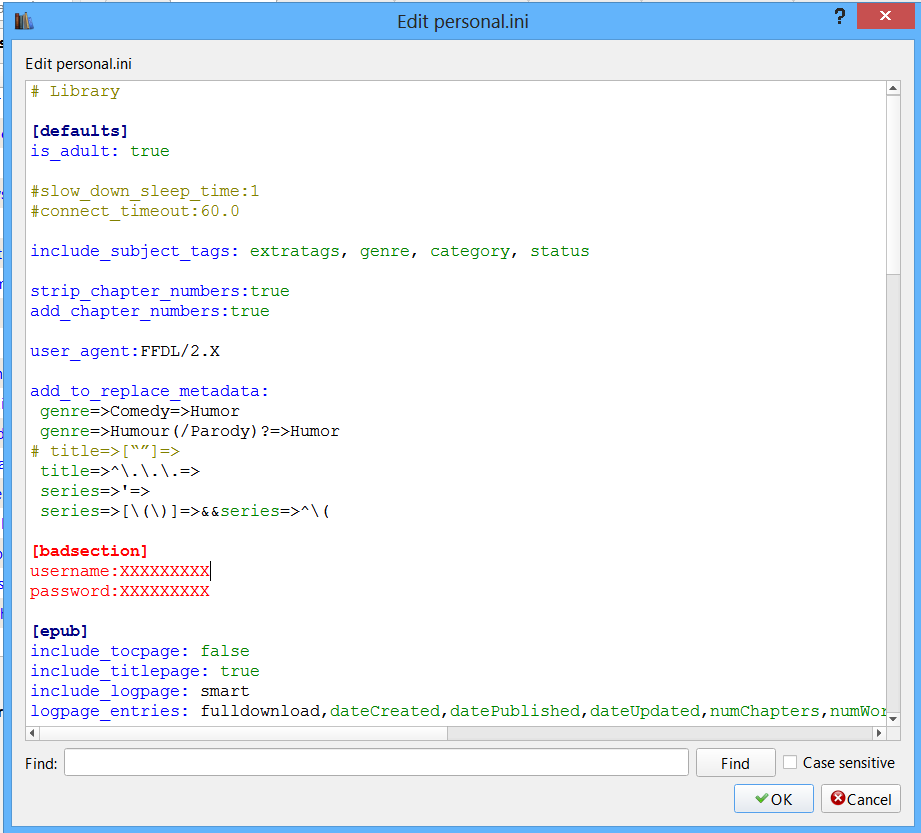This screenshot has width=921, height=833.
Task: Click the vertical scrollbar down arrow
Action: coord(893,718)
